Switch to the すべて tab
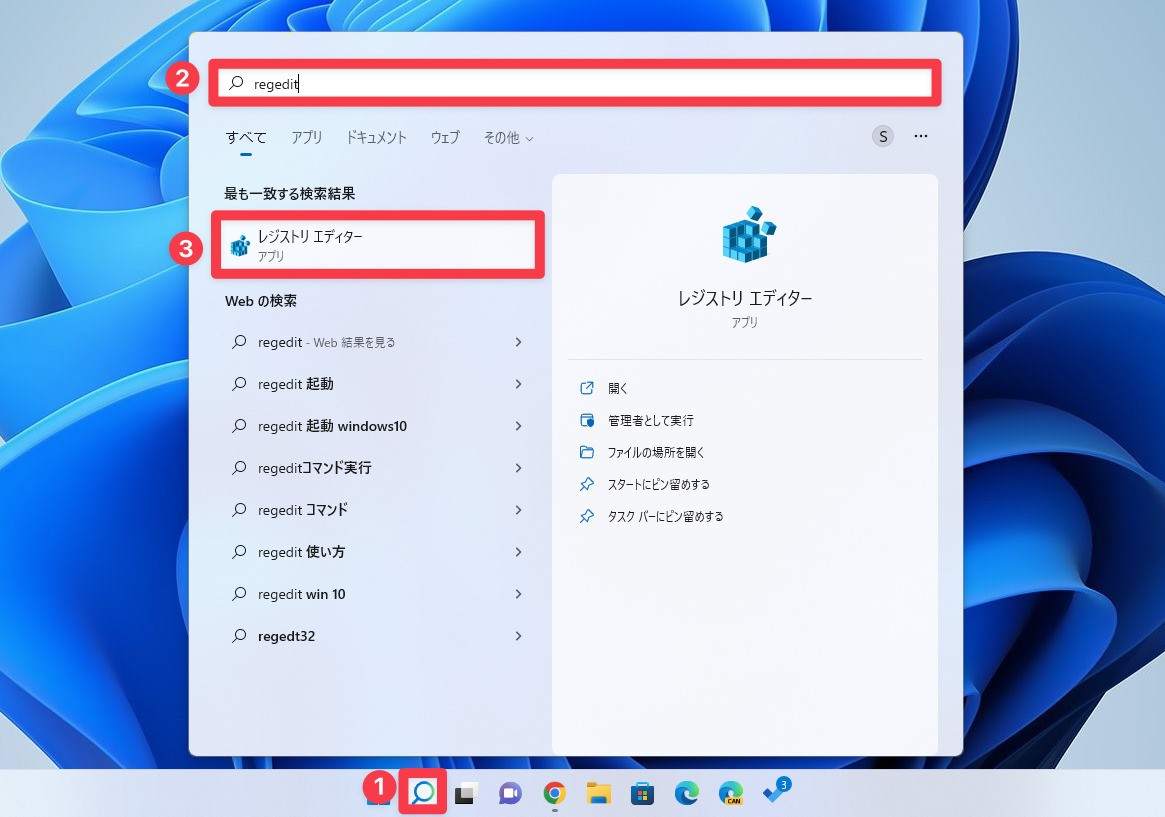This screenshot has height=817, width=1165. [246, 137]
